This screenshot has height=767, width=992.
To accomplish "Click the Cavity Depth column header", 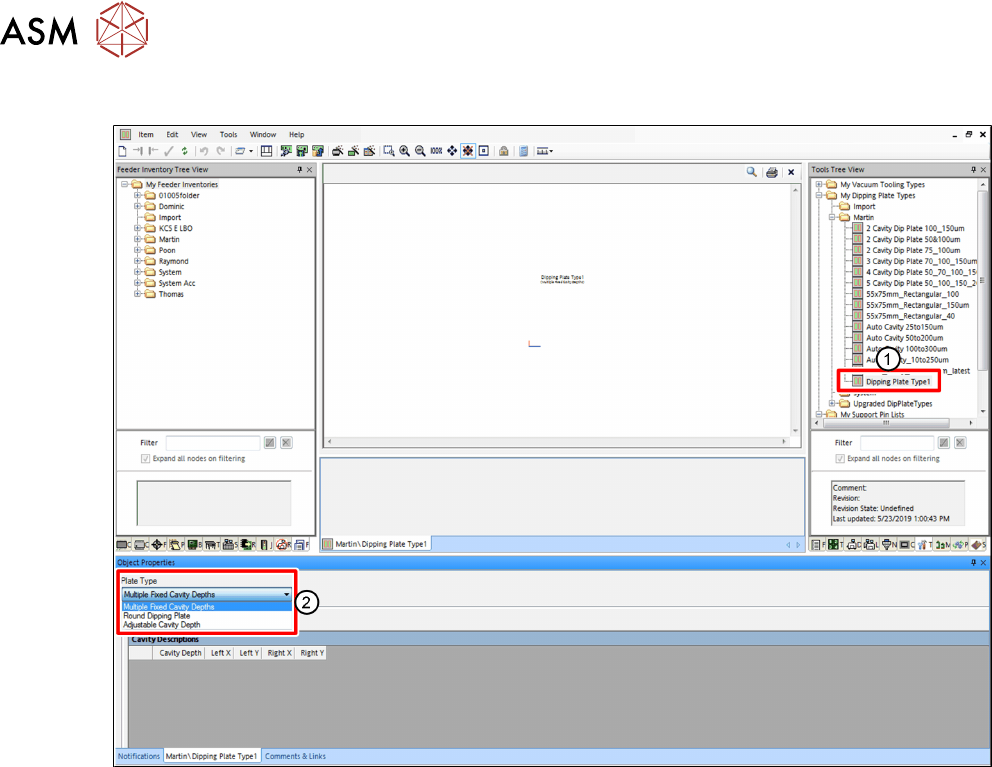I will click(180, 653).
